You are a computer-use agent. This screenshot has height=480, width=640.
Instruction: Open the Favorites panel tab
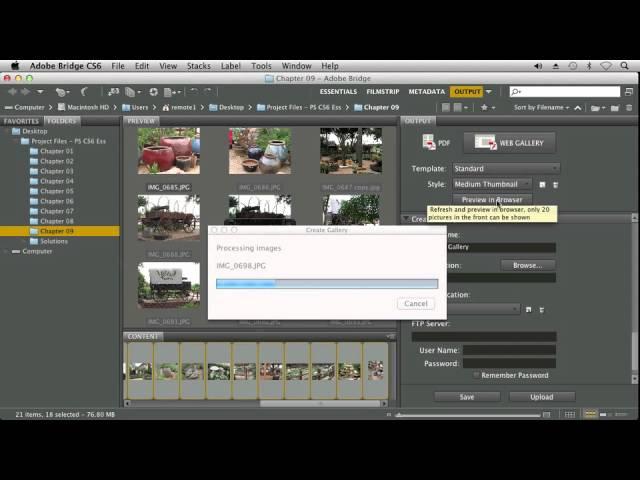coord(21,121)
